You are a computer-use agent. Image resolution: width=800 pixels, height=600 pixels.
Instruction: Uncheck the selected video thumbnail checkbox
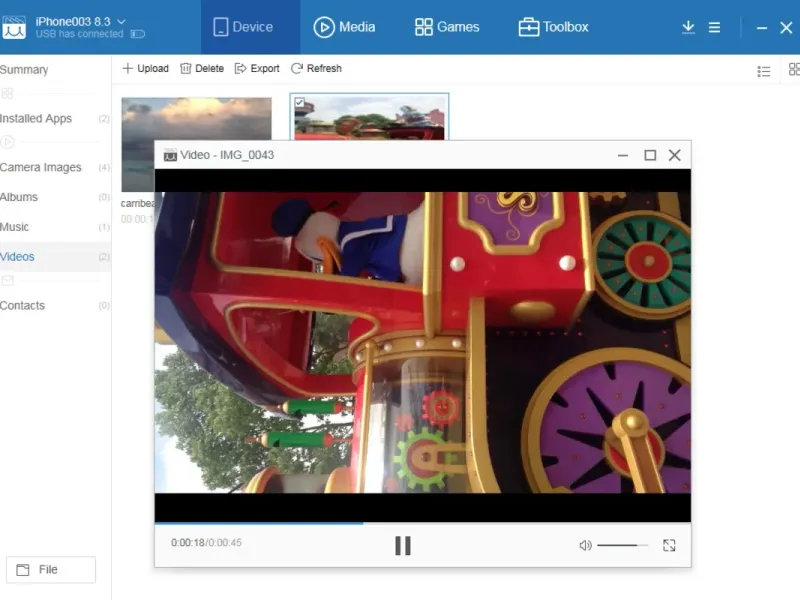click(299, 103)
